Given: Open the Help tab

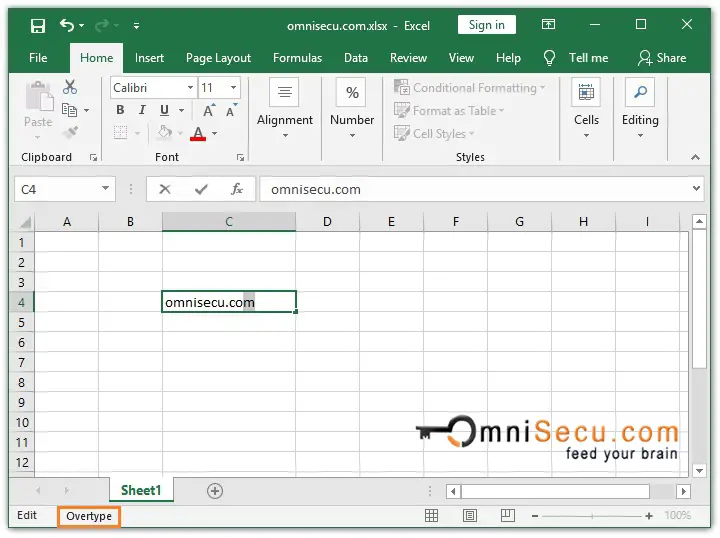Looking at the screenshot, I should 508,58.
